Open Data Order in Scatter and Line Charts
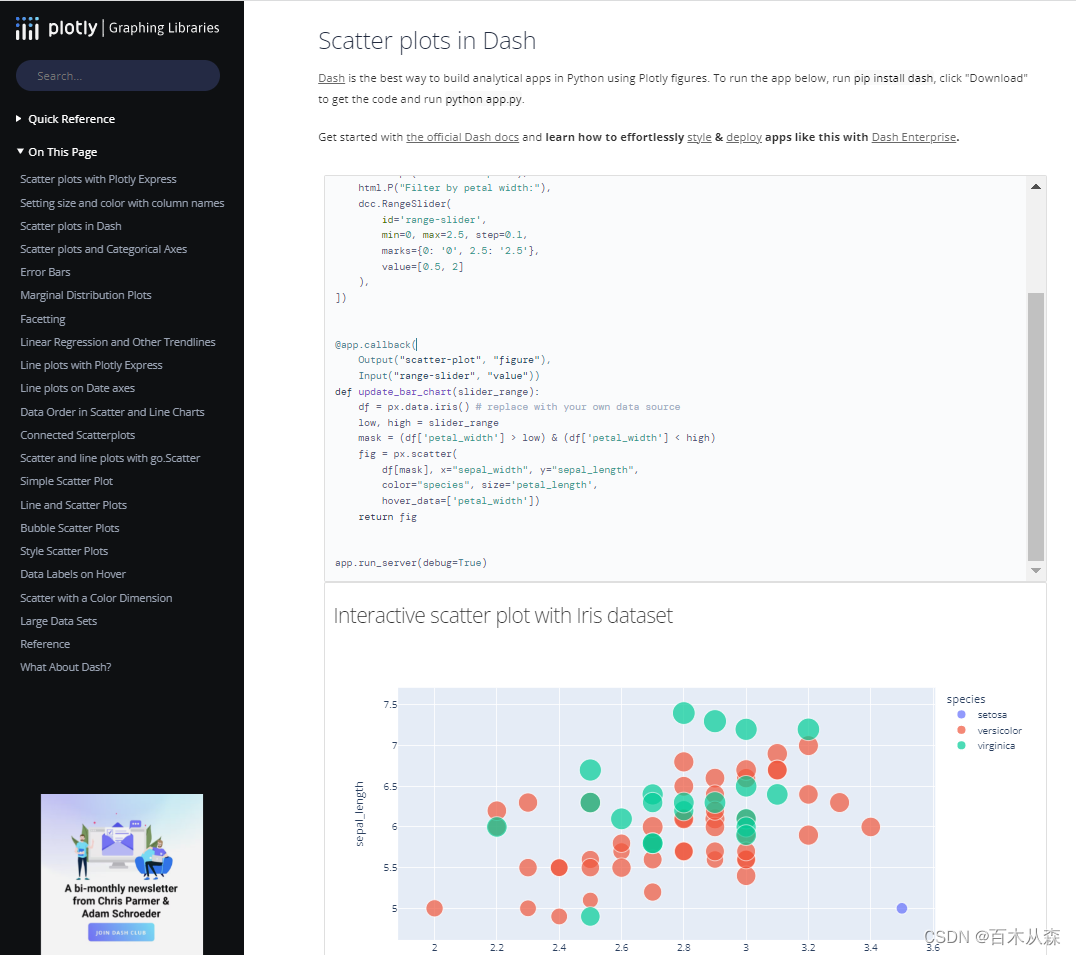The width and height of the screenshot is (1076, 955). [x=113, y=412]
